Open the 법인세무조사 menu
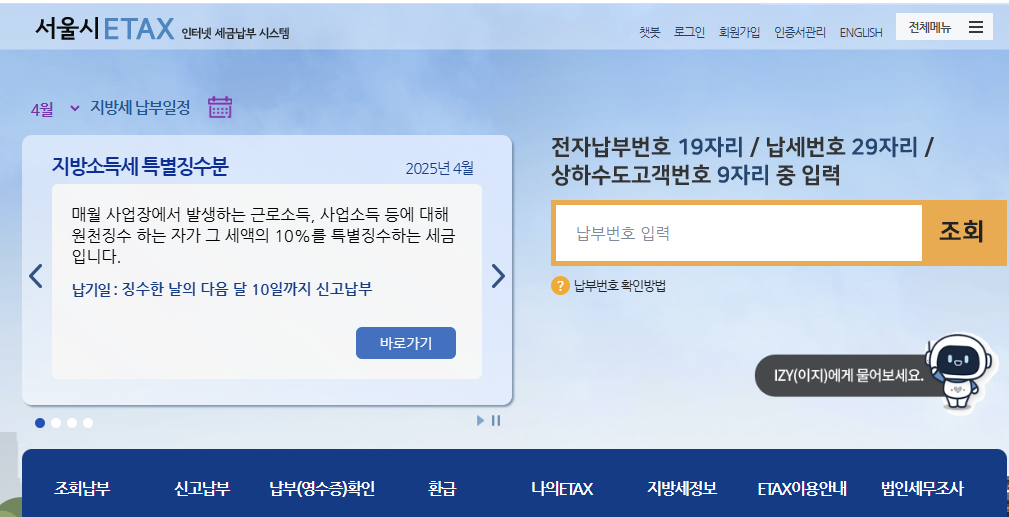The width and height of the screenshot is (1009, 517). click(922, 489)
